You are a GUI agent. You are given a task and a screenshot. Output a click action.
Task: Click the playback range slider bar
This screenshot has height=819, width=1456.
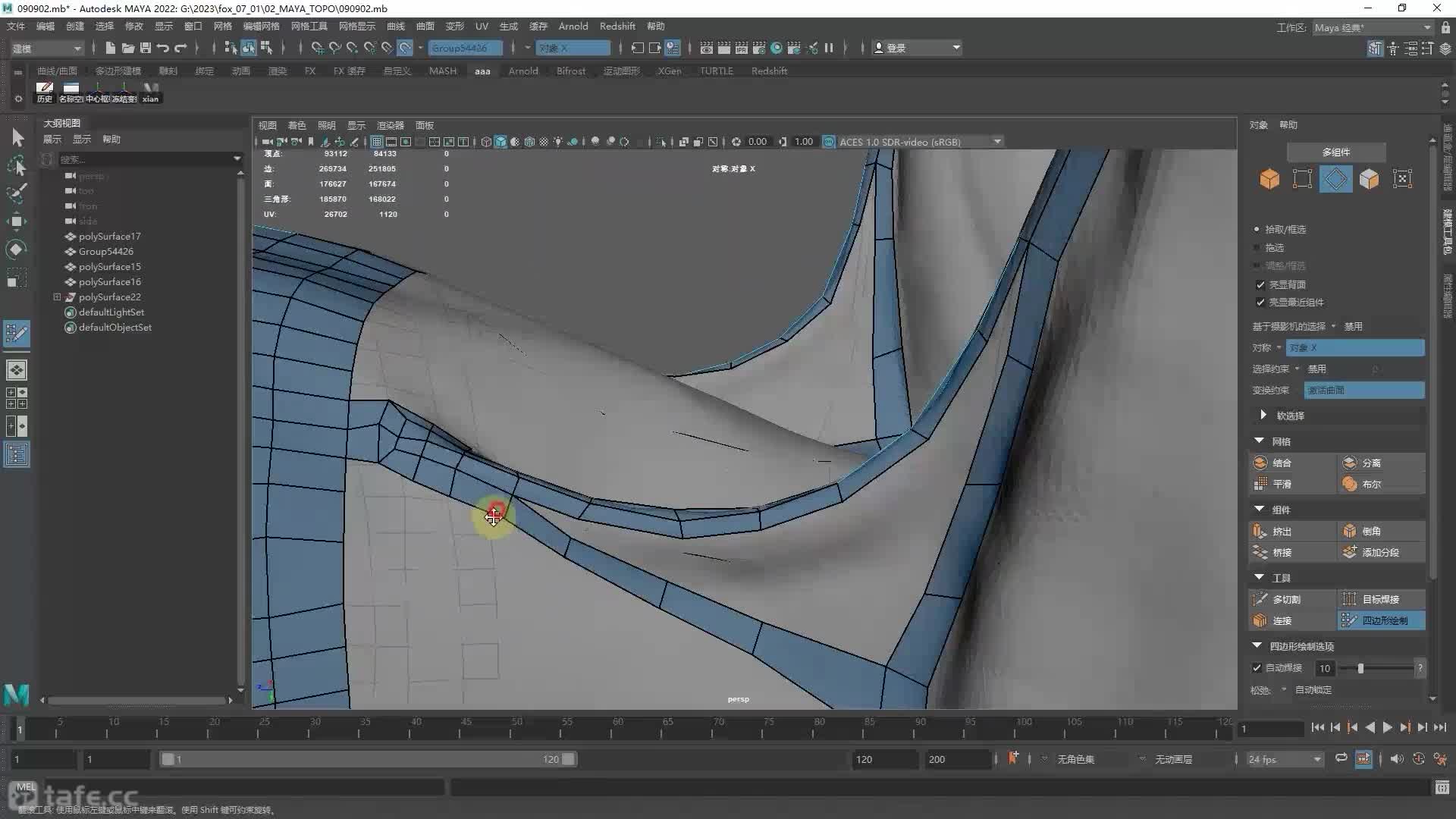point(368,759)
